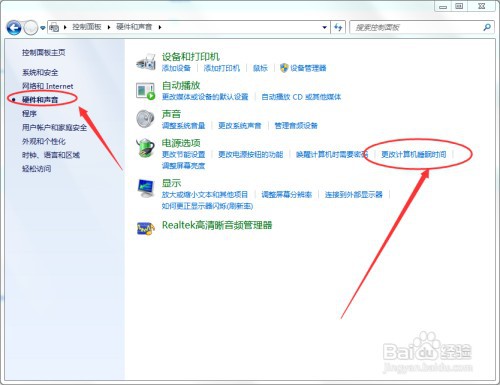Select 硬件和声音 in sidebar
Image resolution: width=500 pixels, height=385 pixels.
(40, 99)
